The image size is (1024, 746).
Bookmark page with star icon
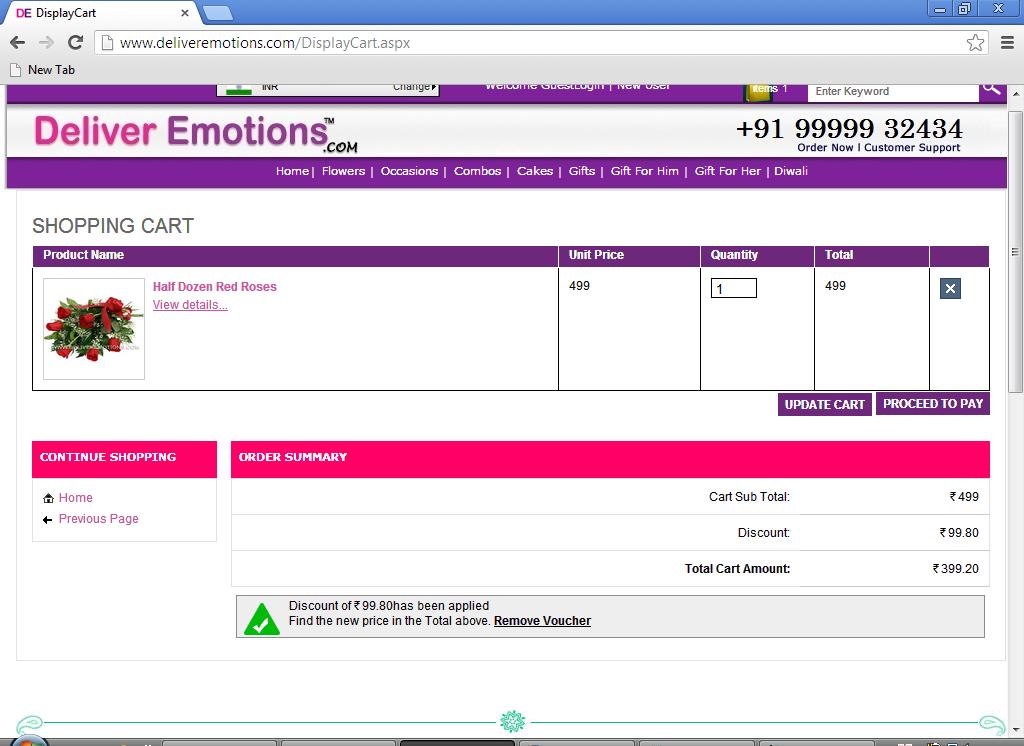click(x=975, y=42)
